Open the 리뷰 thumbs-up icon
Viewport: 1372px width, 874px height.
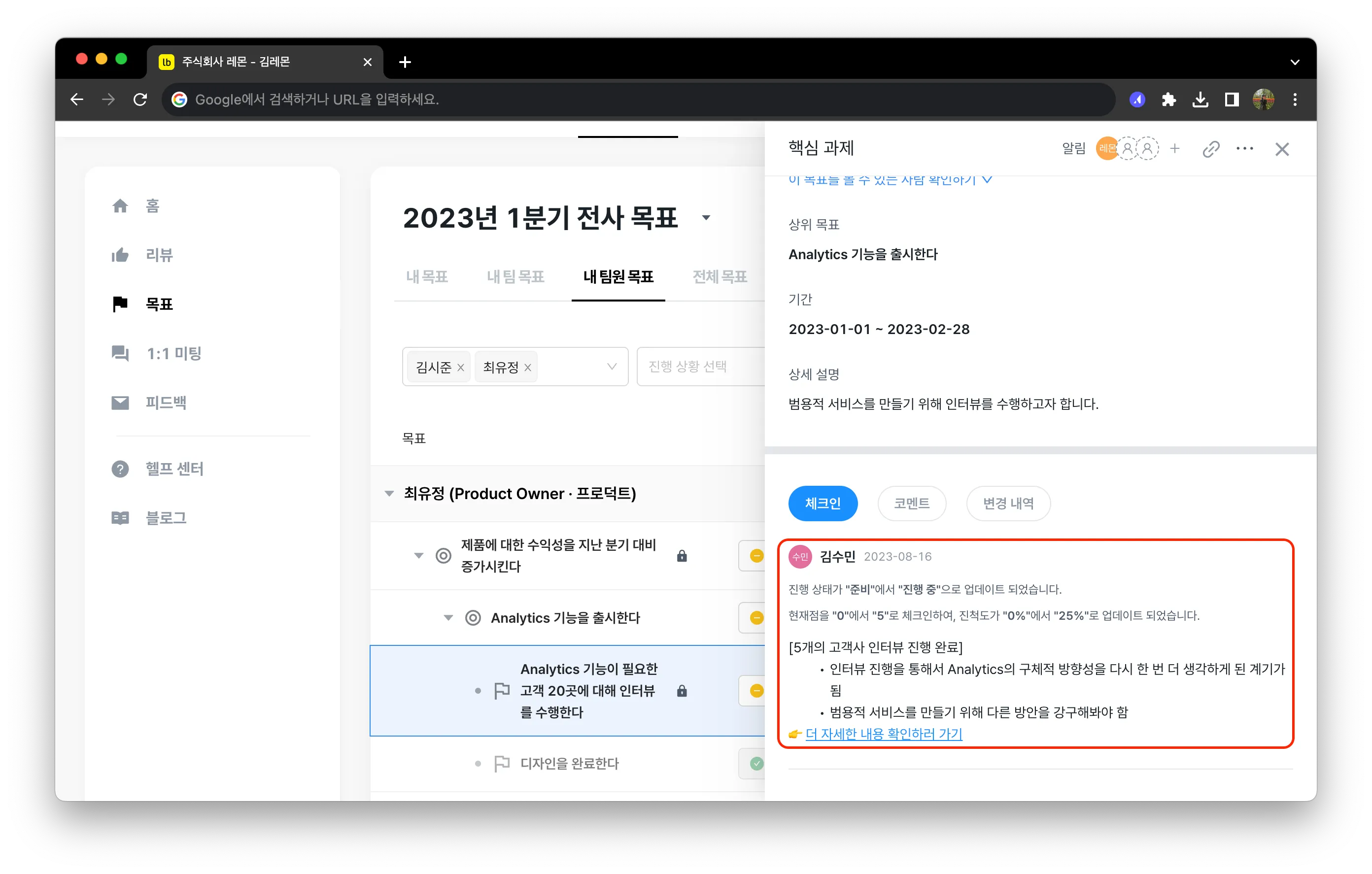click(x=120, y=255)
